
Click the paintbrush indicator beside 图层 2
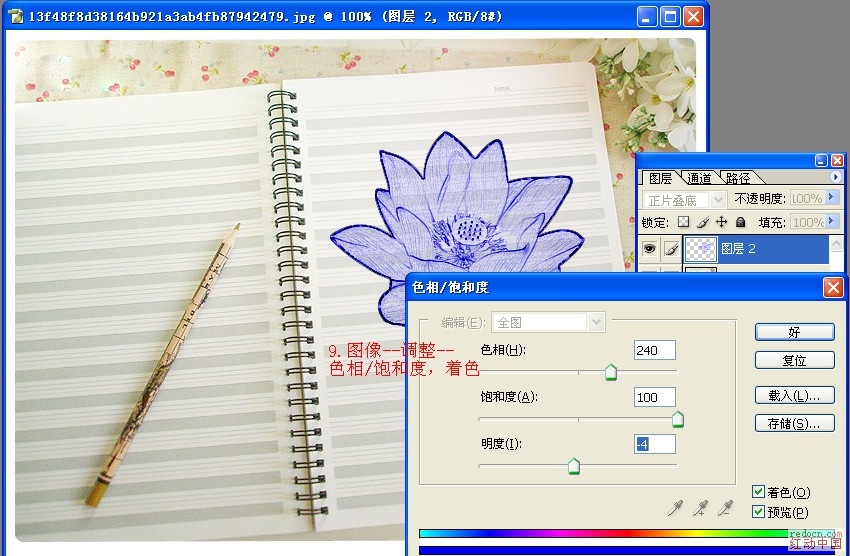click(671, 249)
